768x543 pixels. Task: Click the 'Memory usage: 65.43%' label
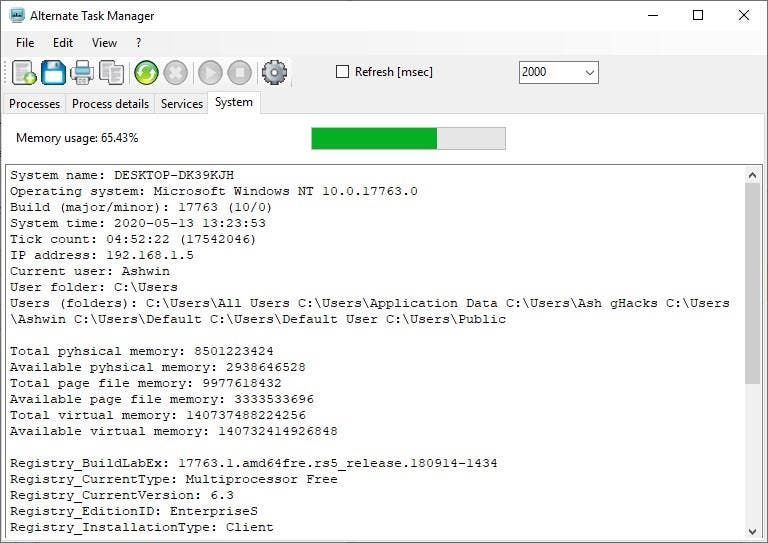tap(77, 138)
